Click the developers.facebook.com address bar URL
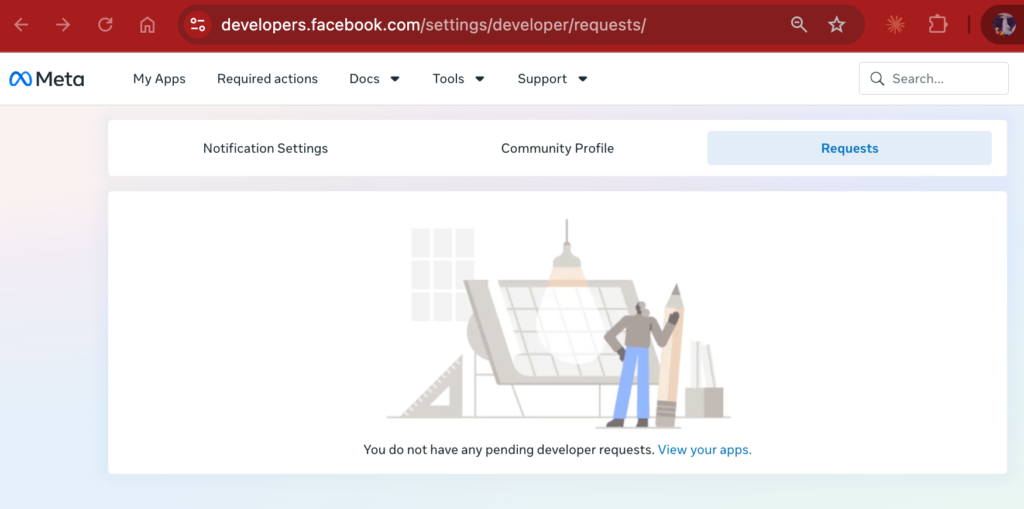 coord(433,25)
